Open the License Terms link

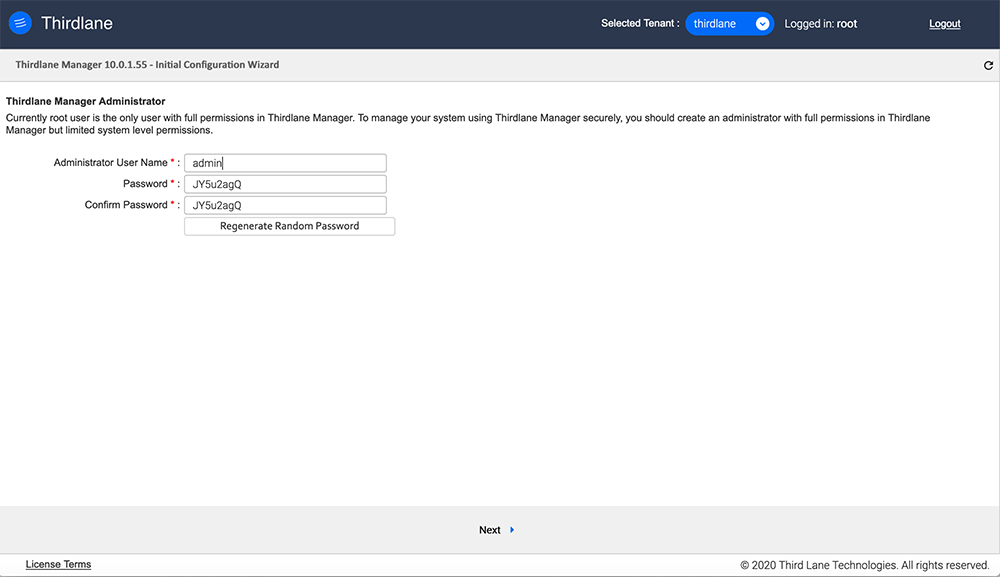(58, 564)
